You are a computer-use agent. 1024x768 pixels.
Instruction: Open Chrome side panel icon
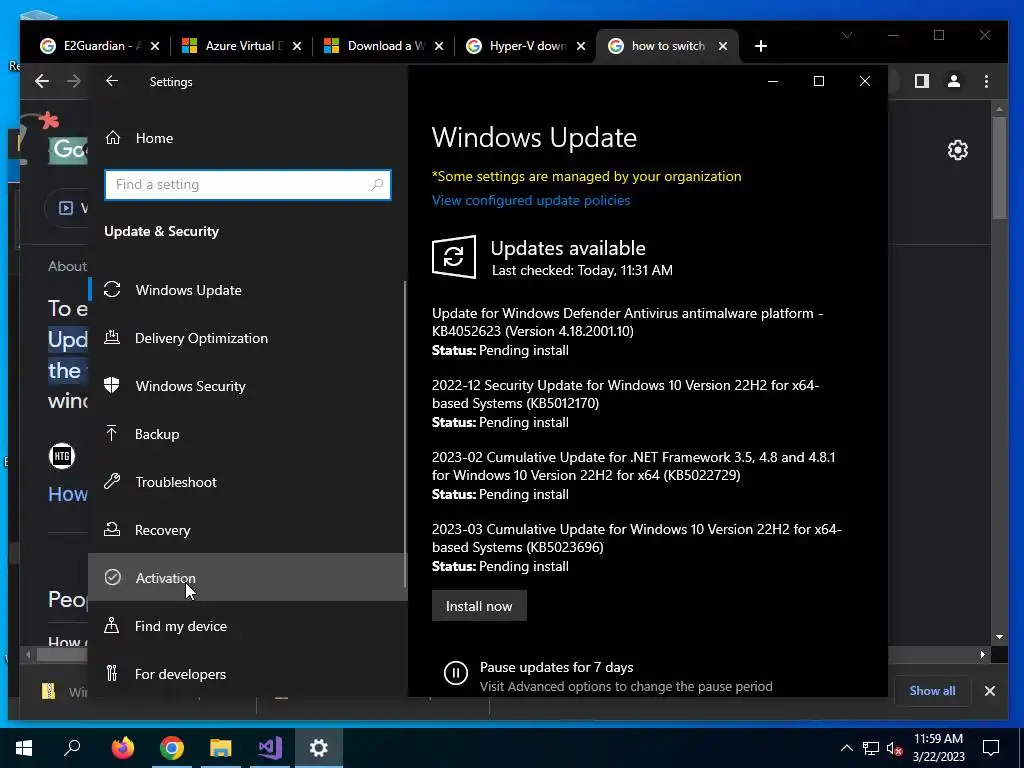point(921,81)
